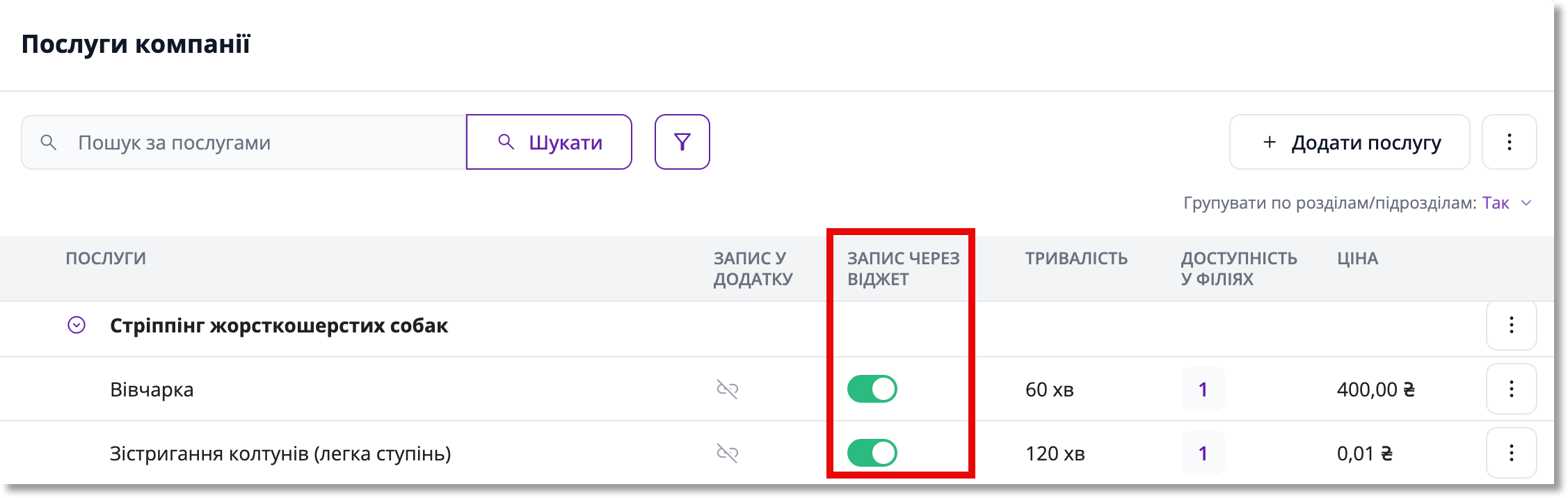Click the Додати послугу button
The height and width of the screenshot is (498, 1568).
pyautogui.click(x=1350, y=142)
